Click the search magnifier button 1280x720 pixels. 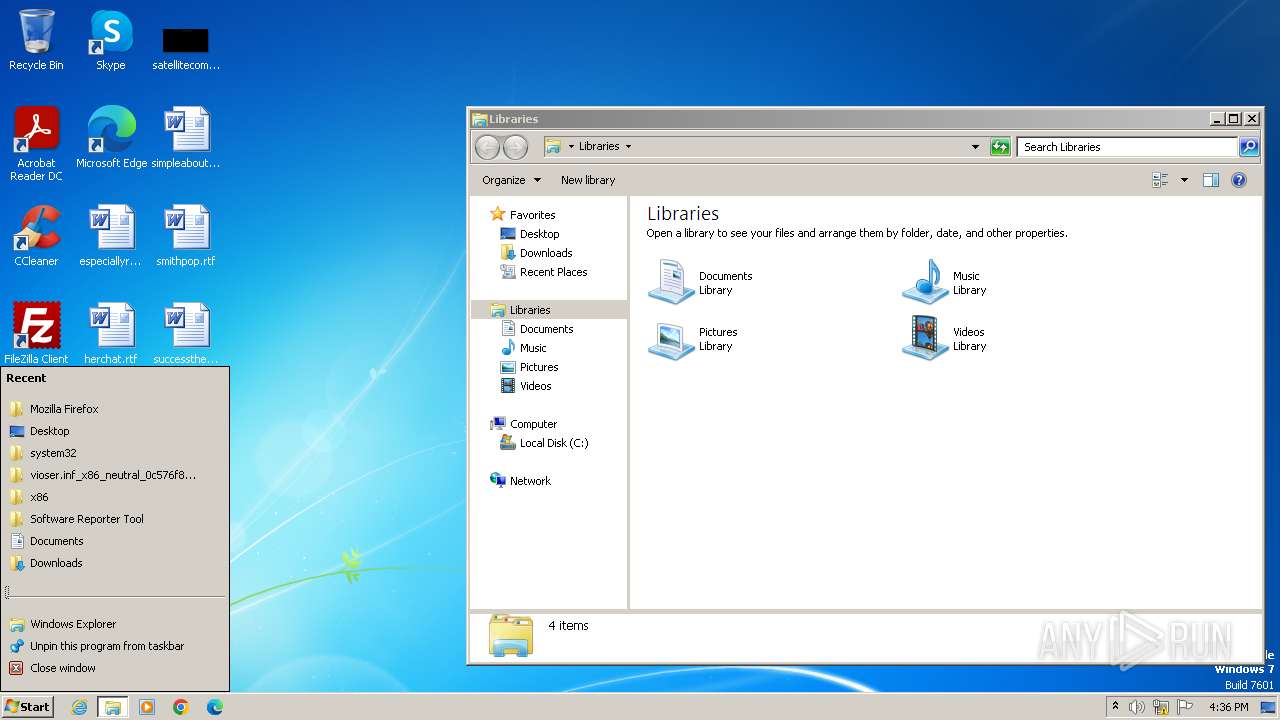point(1249,147)
